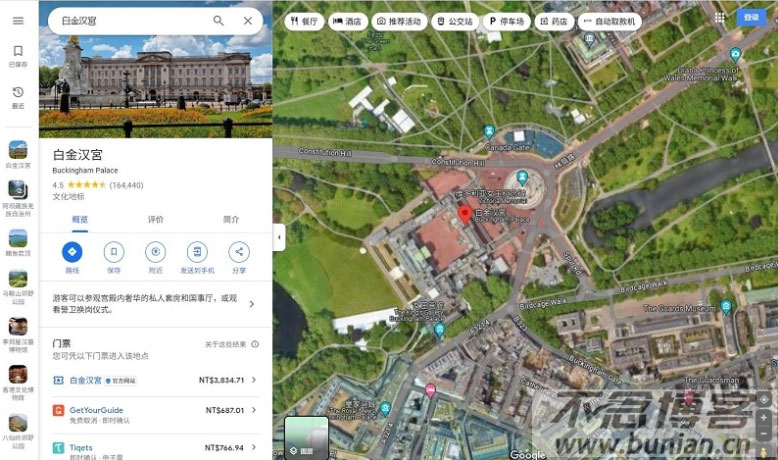778x460 pixels.
Task: Click the pink marker below A3214
Action: [430, 391]
